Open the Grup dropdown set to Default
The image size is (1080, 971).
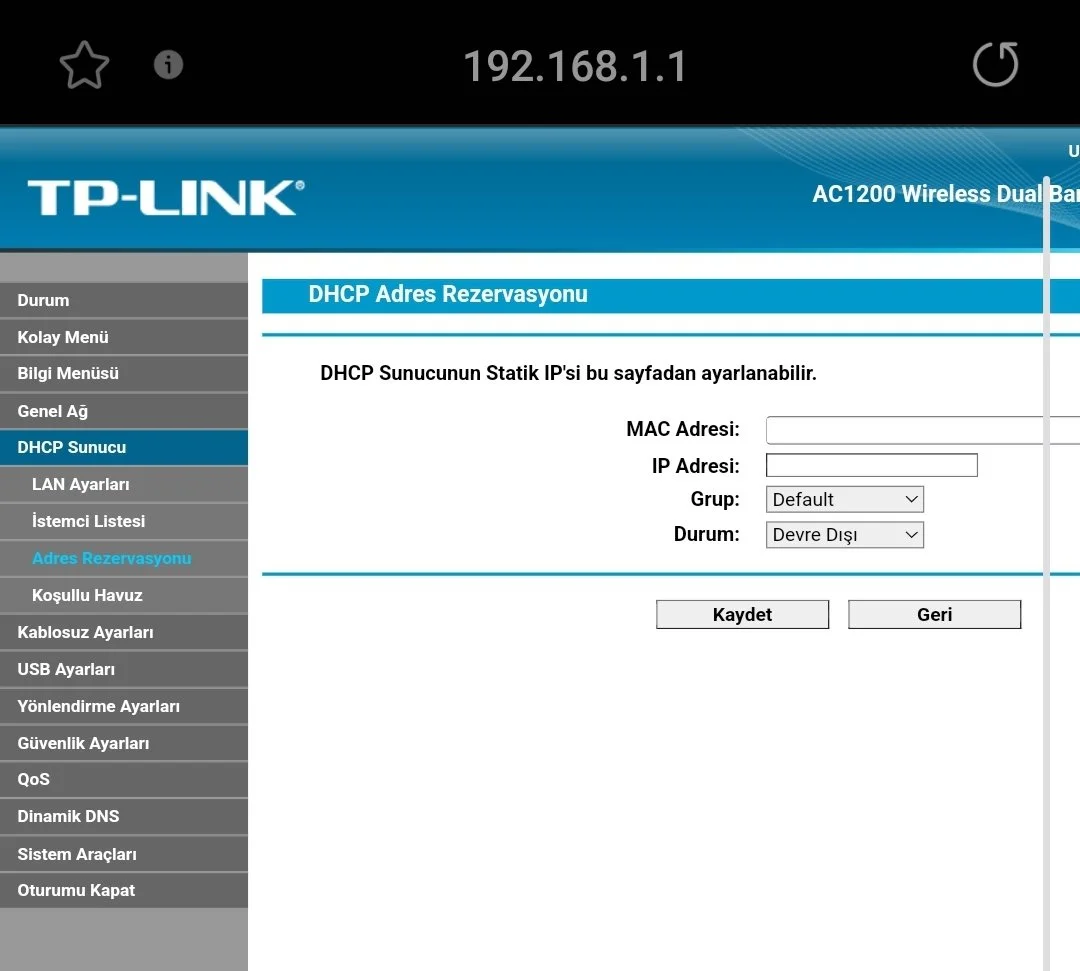(844, 499)
